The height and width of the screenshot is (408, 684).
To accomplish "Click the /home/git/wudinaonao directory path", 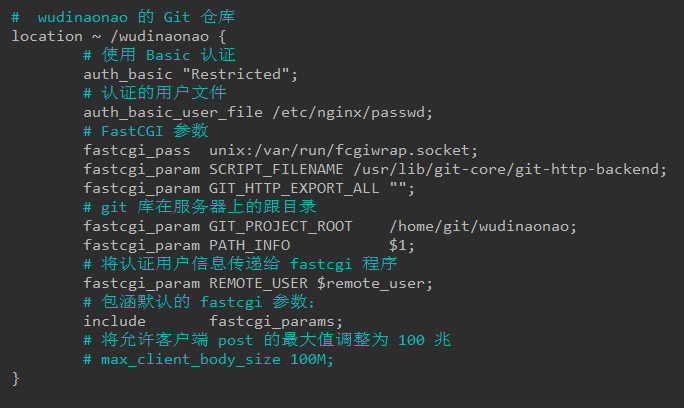I will point(484,226).
